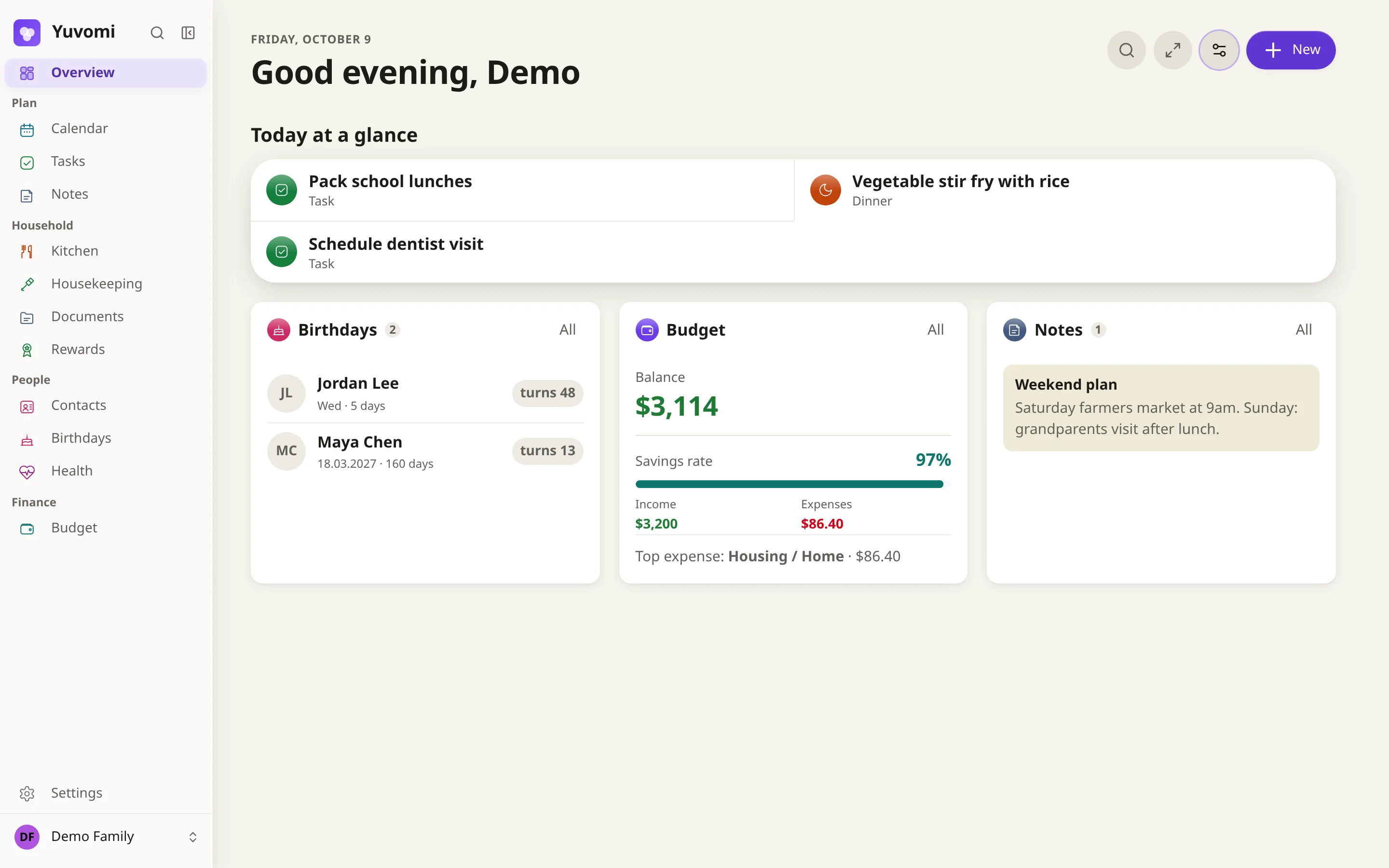Open search in the top header
The image size is (1389, 868).
tap(1126, 50)
